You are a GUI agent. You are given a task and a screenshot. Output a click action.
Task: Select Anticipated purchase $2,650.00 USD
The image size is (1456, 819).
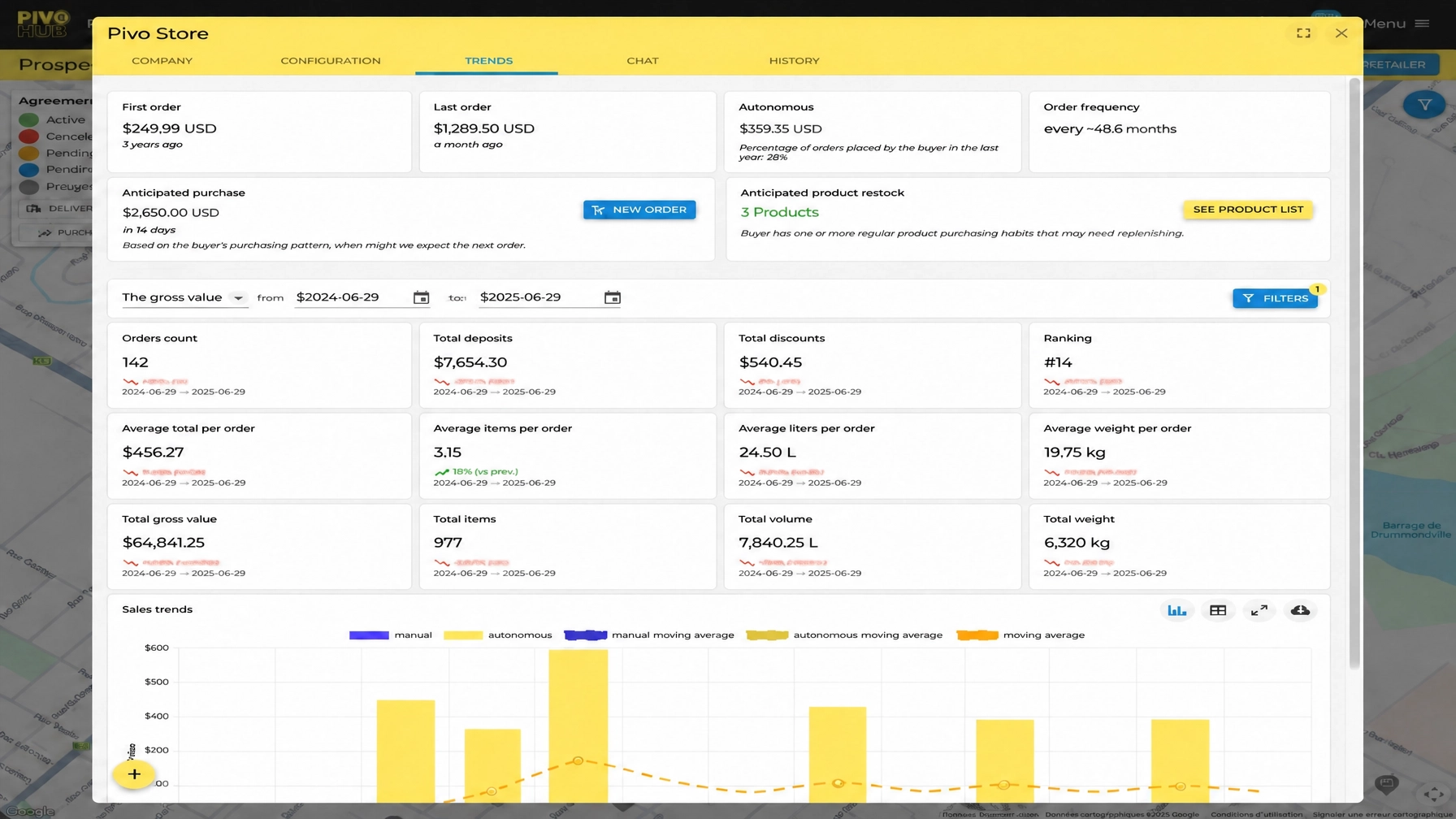click(x=171, y=213)
